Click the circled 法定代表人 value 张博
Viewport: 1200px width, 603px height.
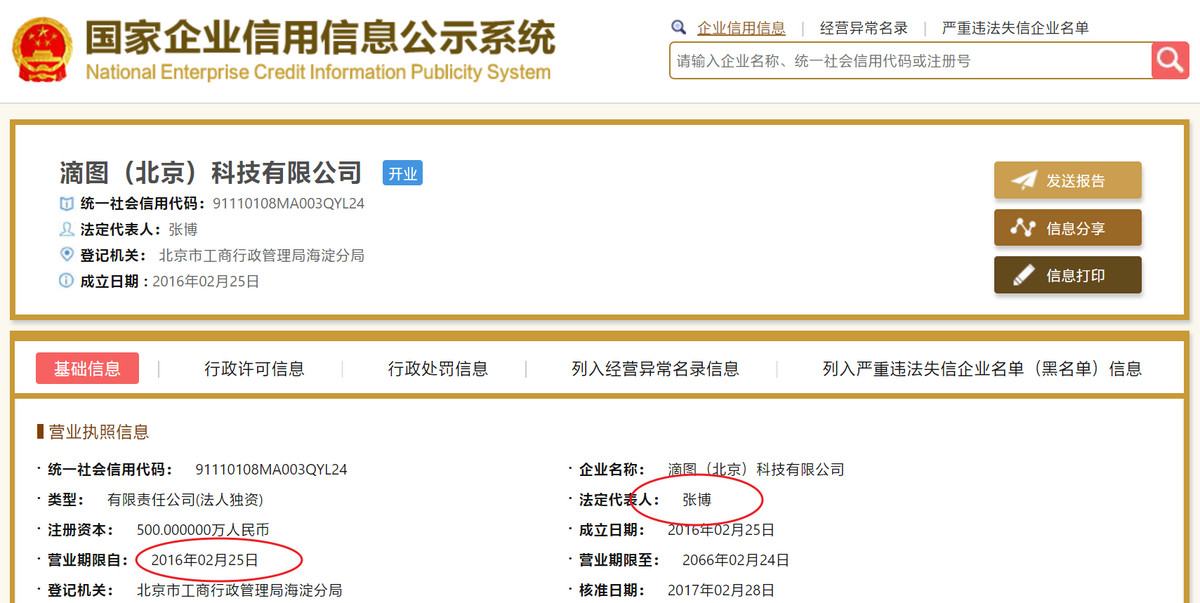697,499
